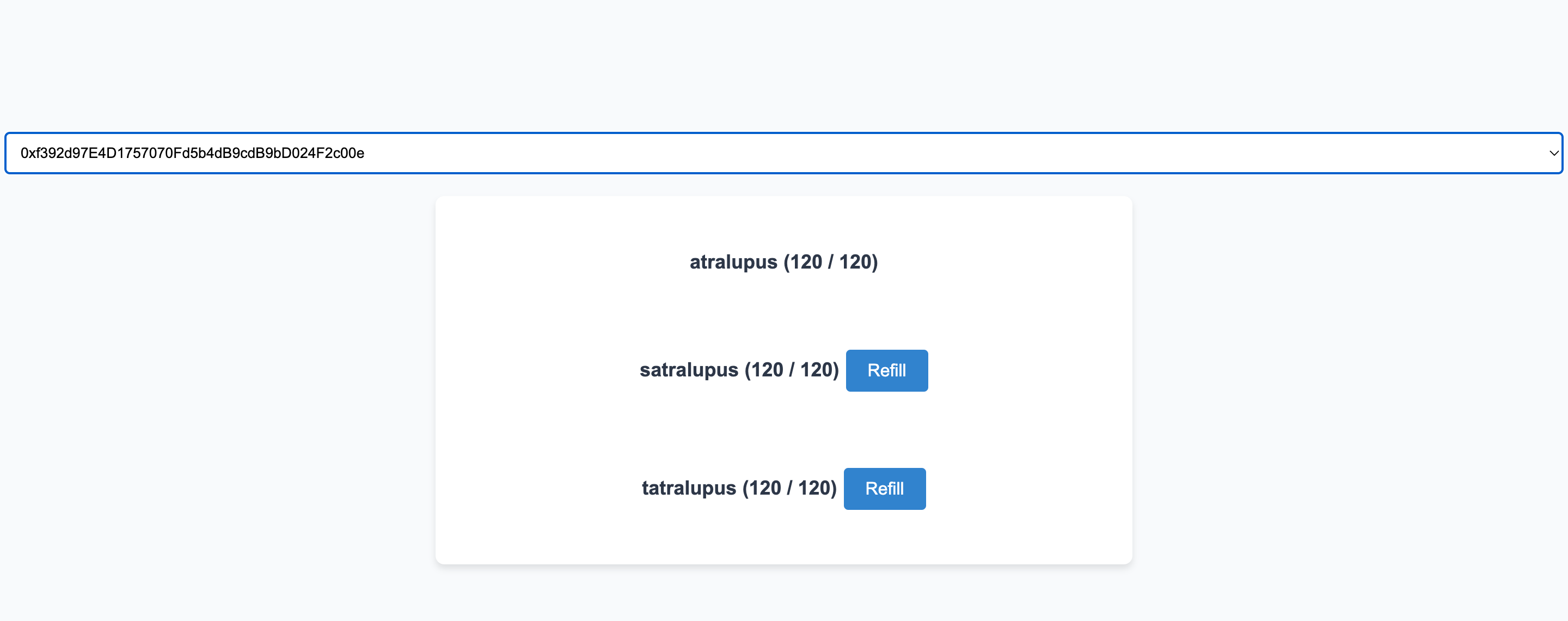Click the atralupus 120 / 120 count

tap(830, 262)
